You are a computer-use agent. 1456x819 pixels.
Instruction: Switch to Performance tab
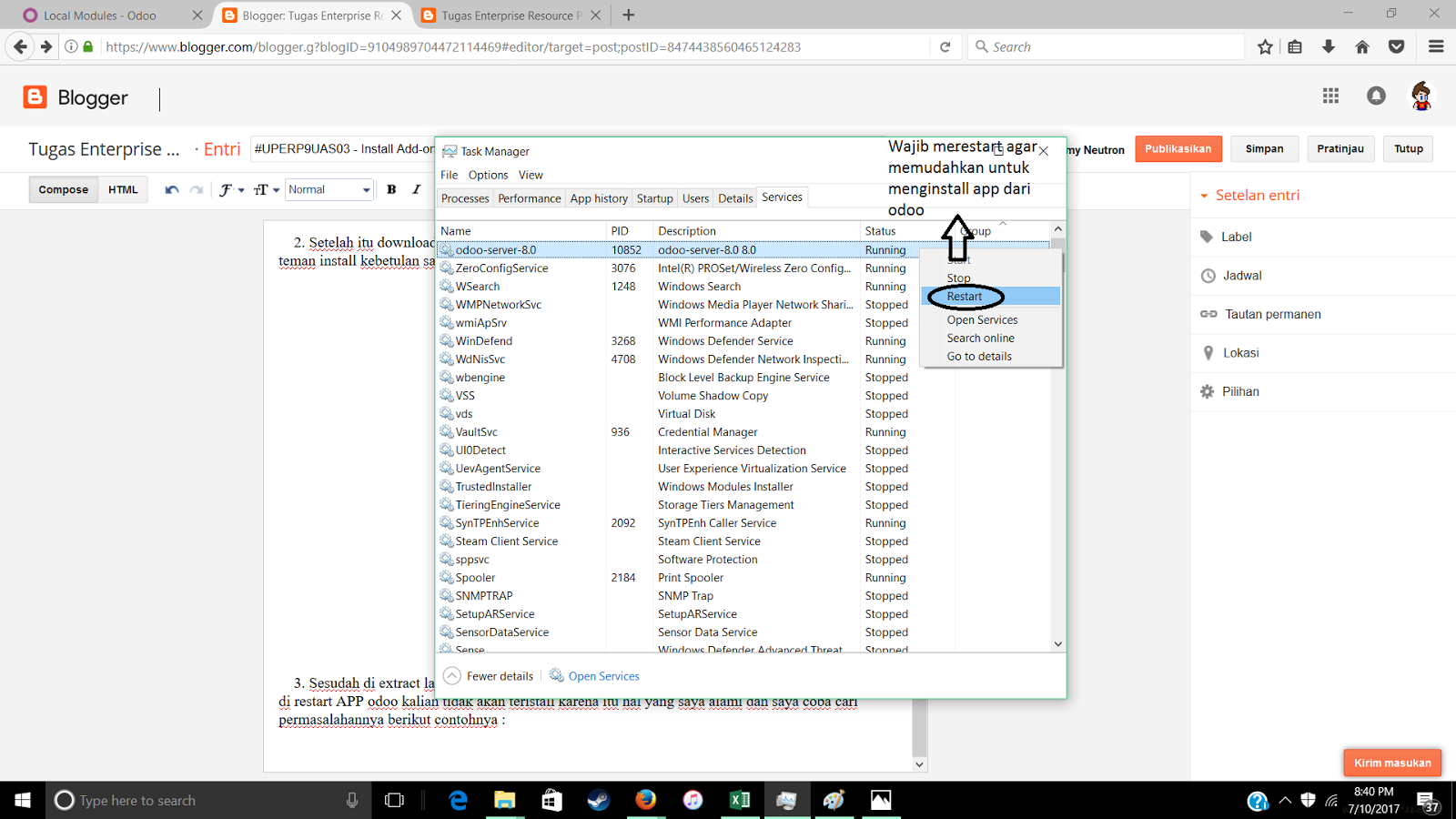530,198
